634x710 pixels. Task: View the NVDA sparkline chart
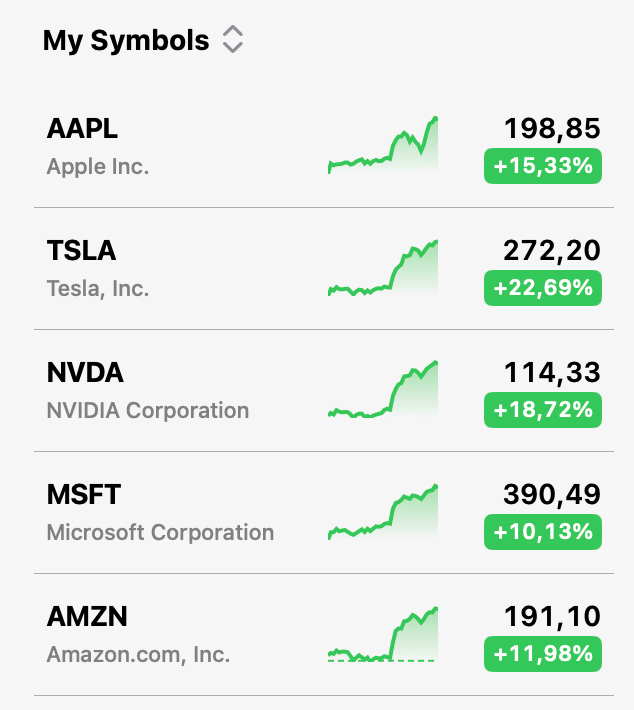tap(383, 390)
